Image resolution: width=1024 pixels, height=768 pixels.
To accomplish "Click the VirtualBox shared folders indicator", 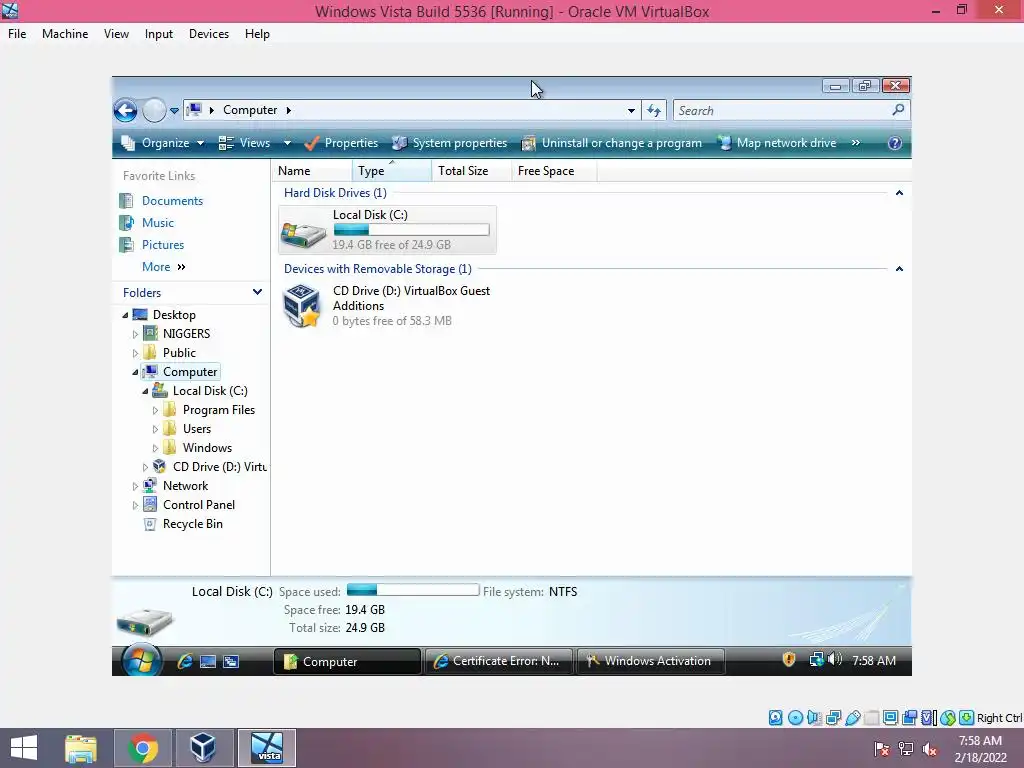I will [x=871, y=718].
